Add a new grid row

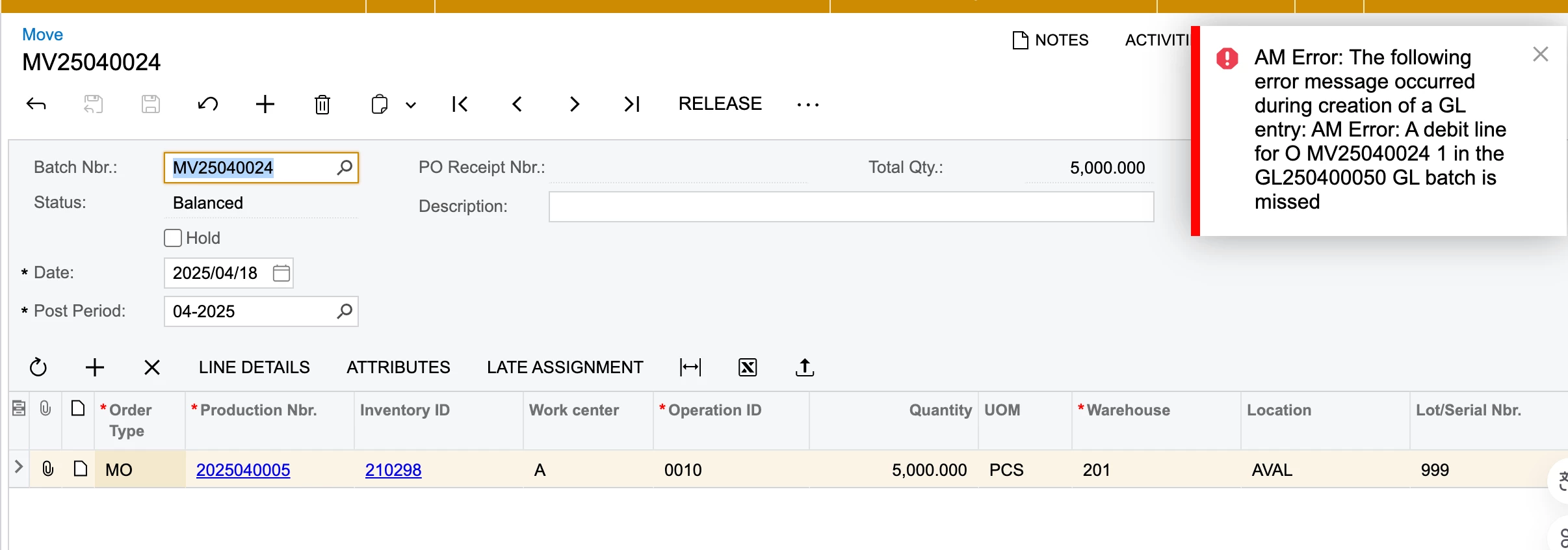coord(95,367)
